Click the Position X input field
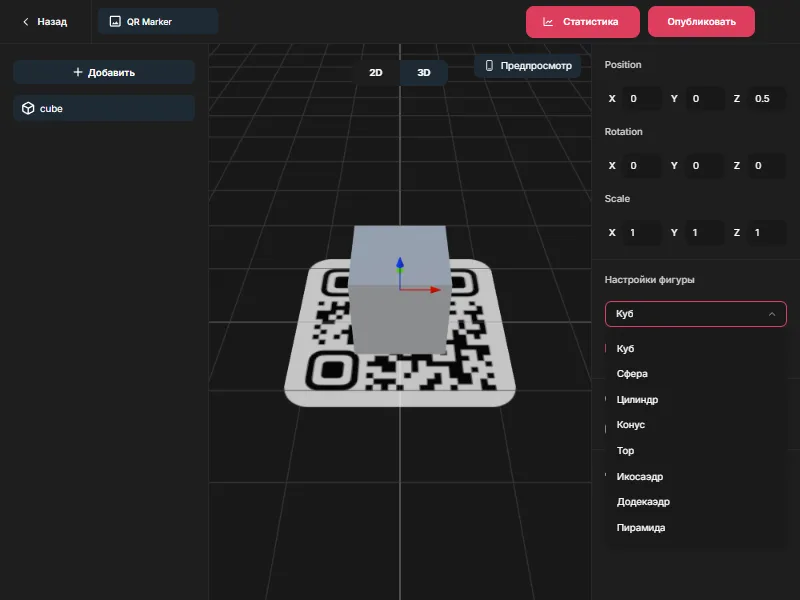The image size is (800, 600). (x=642, y=98)
